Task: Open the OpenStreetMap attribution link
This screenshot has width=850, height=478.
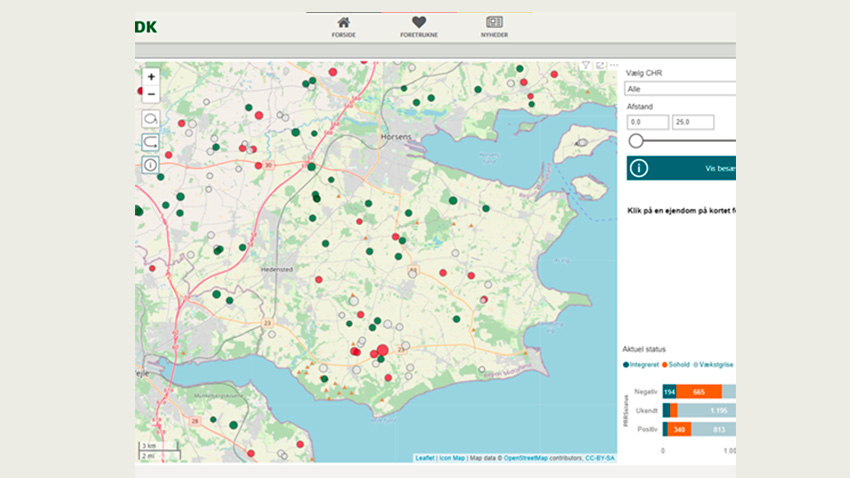Action: click(525, 458)
